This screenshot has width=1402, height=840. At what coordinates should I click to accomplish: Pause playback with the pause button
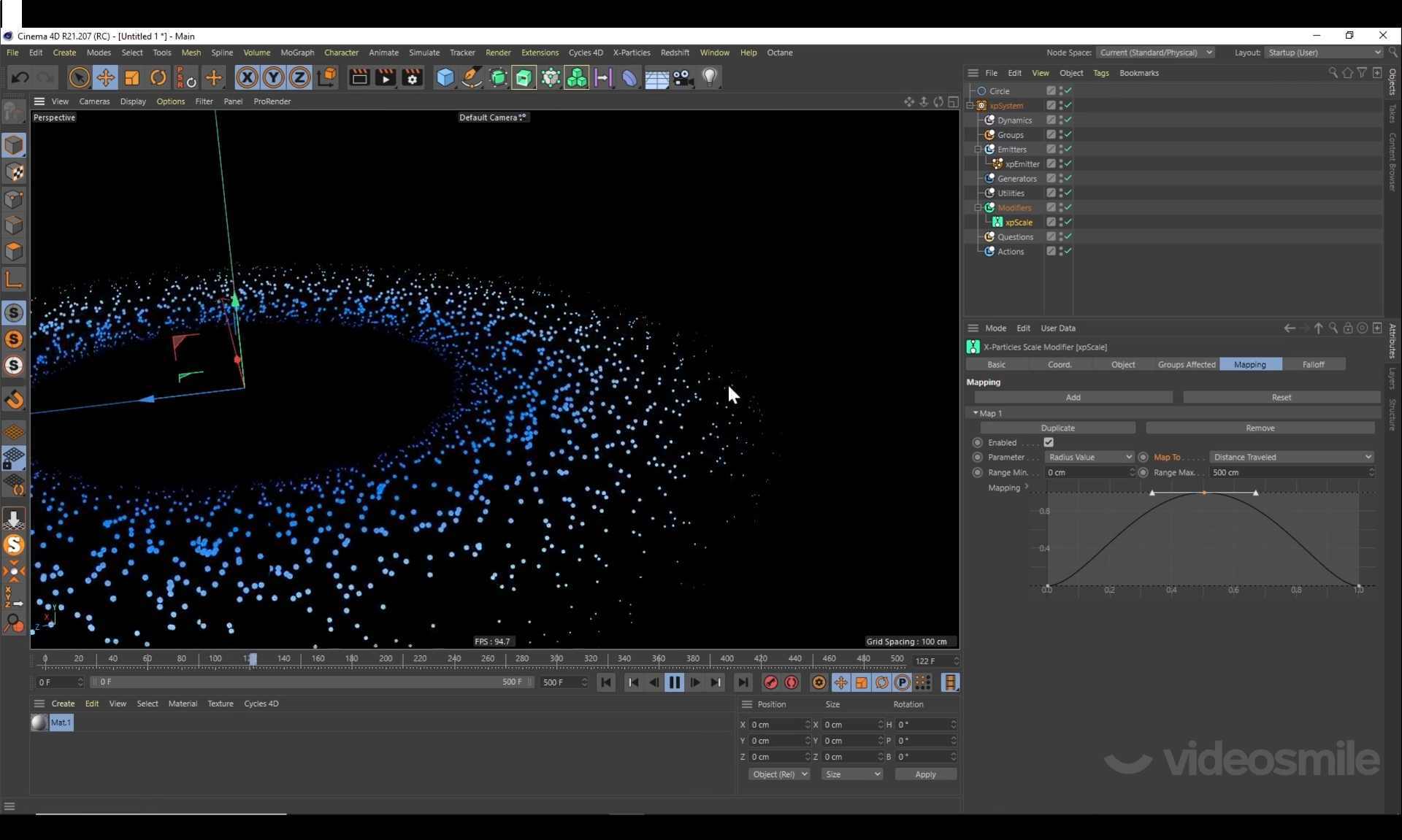(x=674, y=682)
